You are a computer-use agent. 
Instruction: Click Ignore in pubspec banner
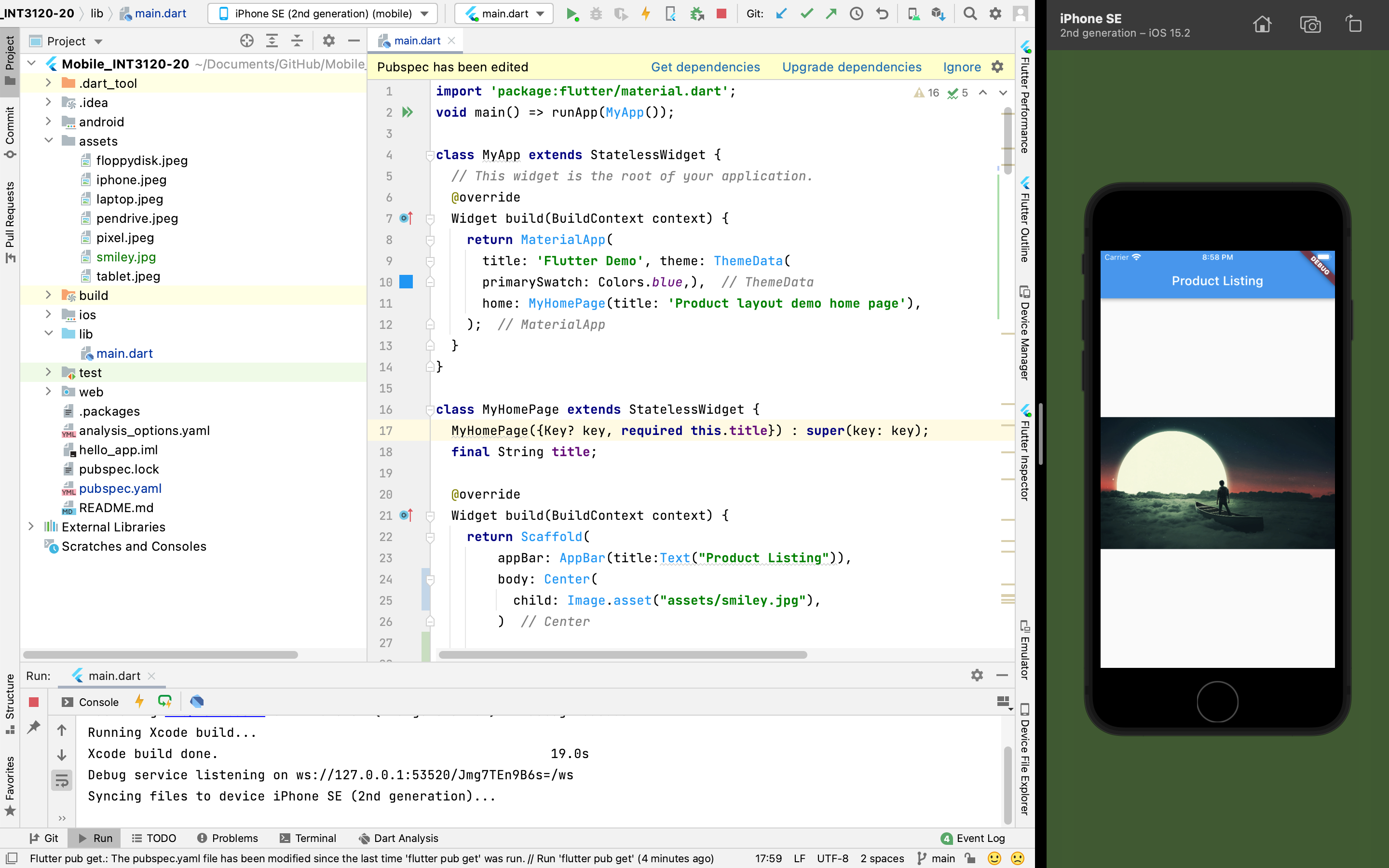[x=962, y=67]
